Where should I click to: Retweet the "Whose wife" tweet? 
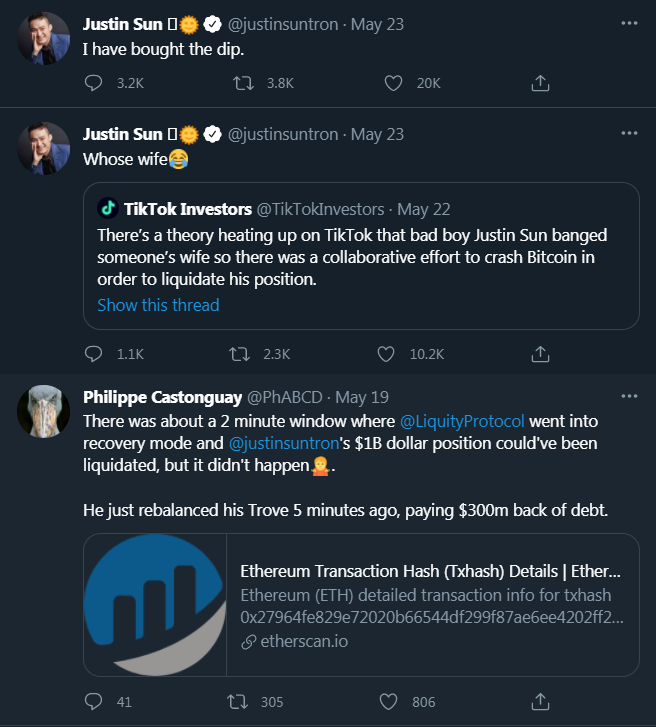240,353
